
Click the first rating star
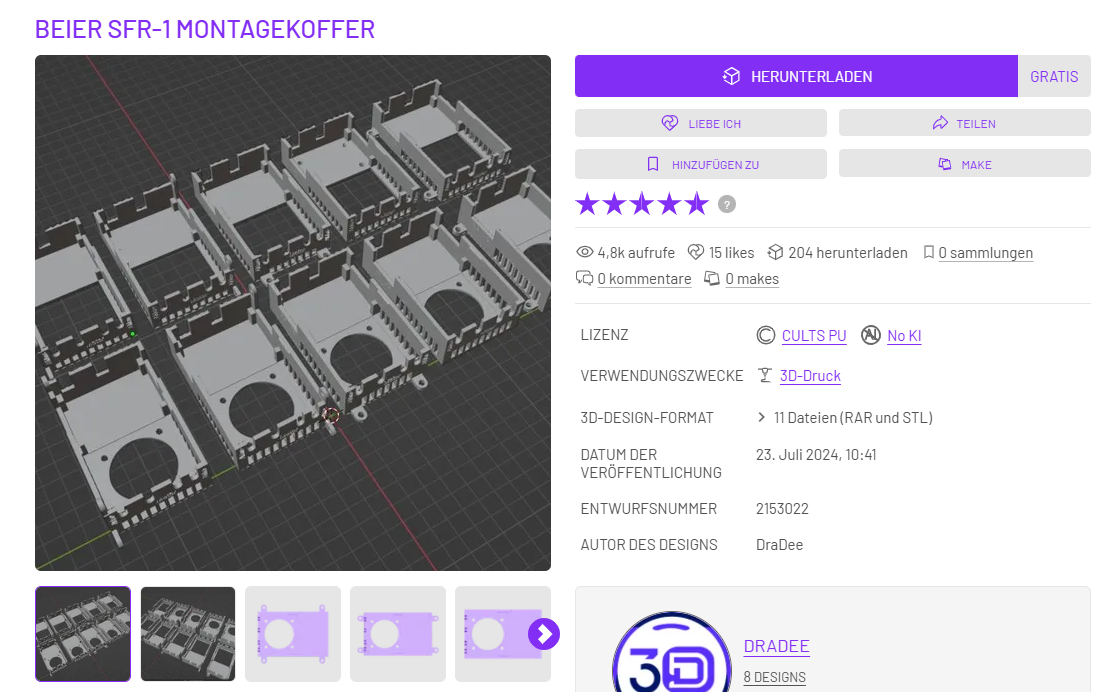point(587,204)
